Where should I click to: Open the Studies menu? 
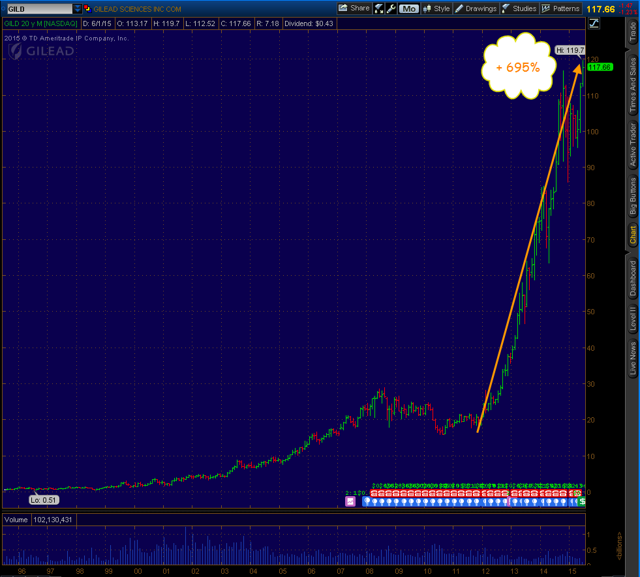tap(519, 9)
